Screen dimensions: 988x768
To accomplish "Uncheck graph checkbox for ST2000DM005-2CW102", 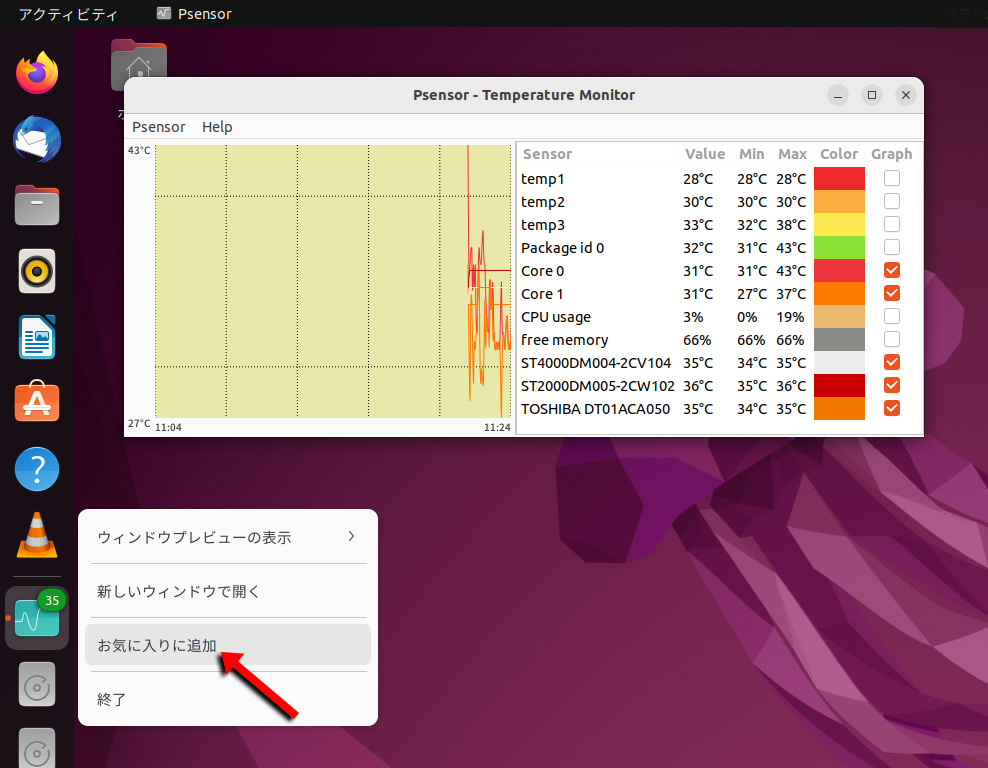I will click(892, 385).
